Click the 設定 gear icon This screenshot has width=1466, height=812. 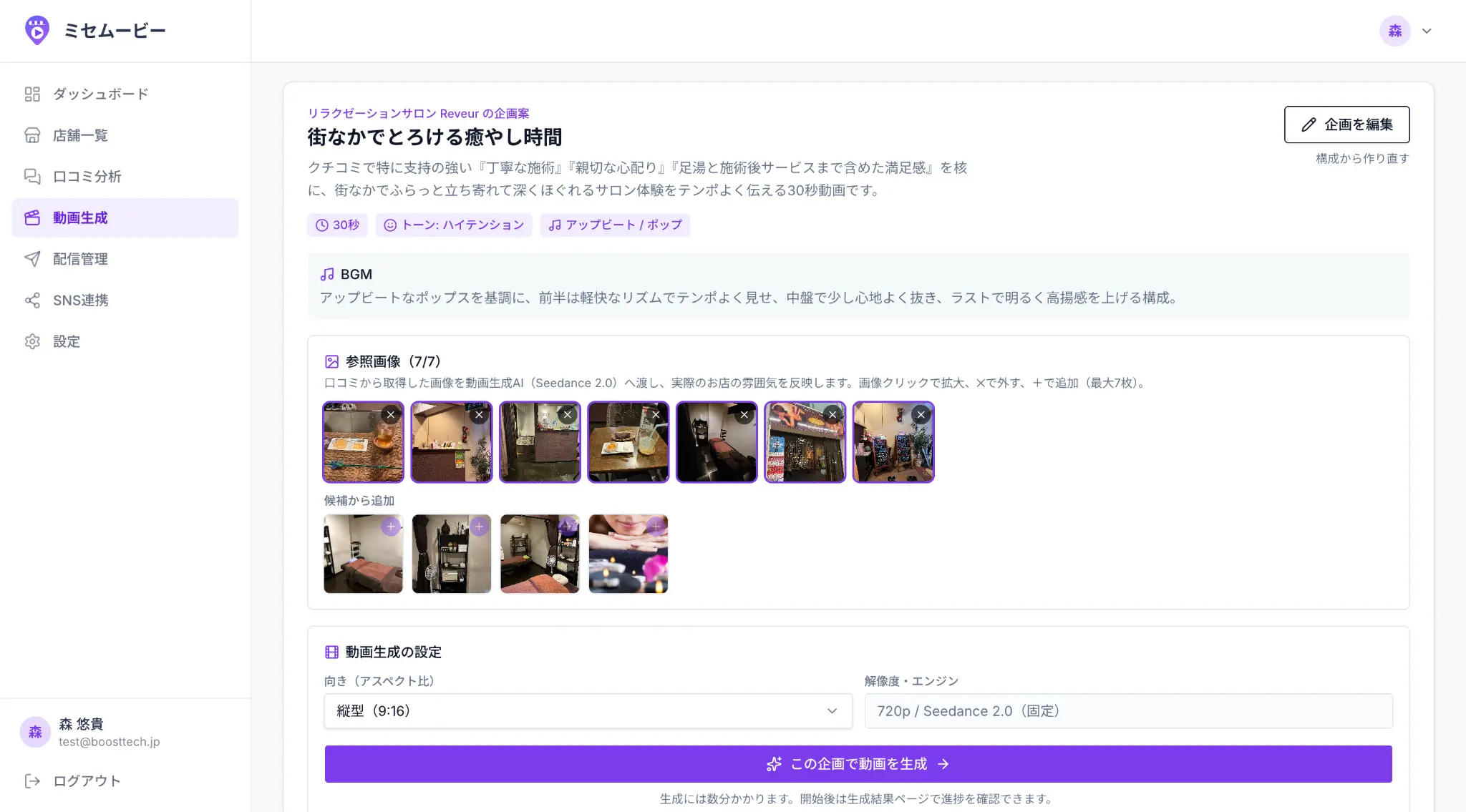tap(32, 341)
